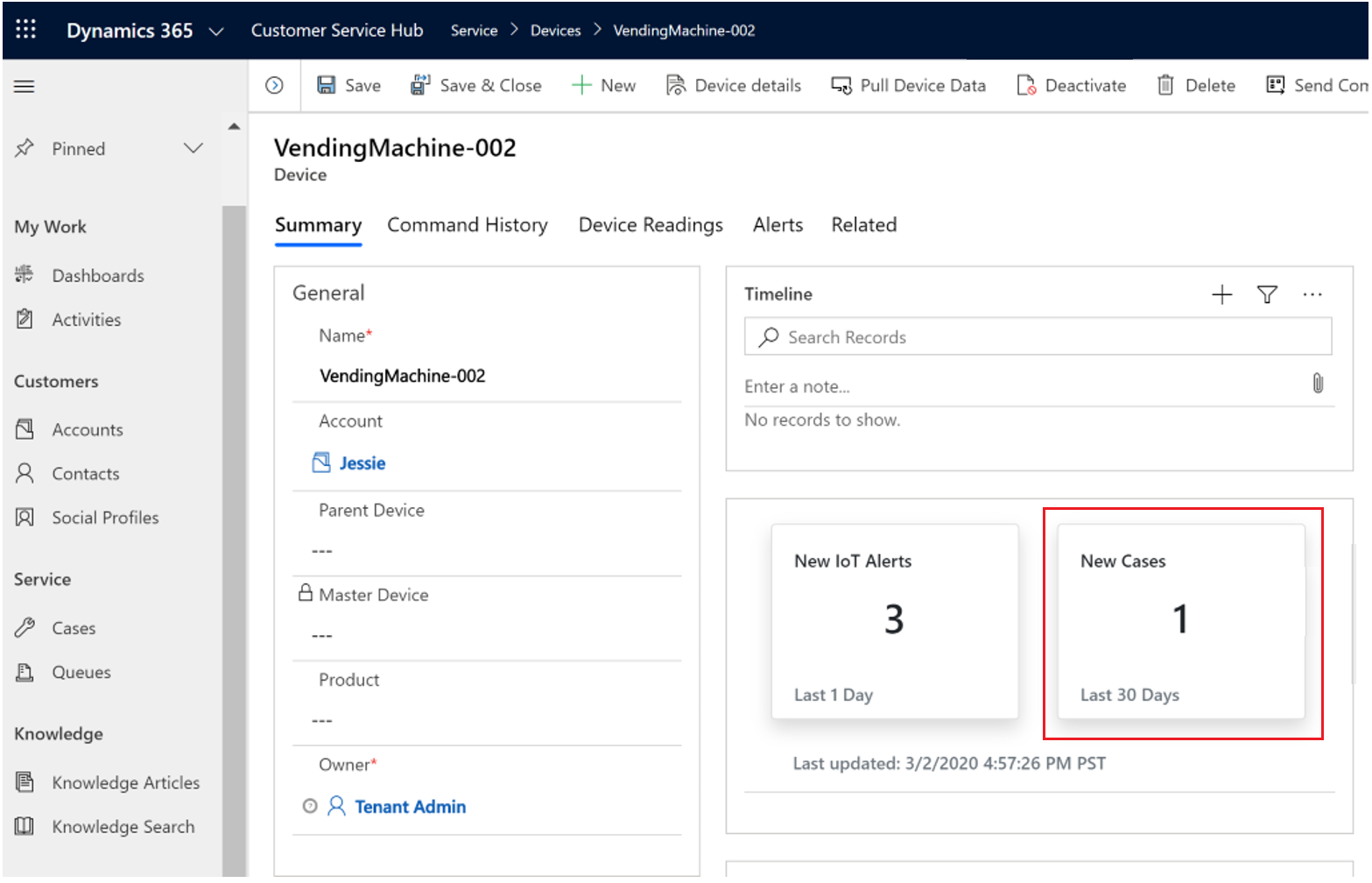Open the Tenant Admin owner link
Image resolution: width=1372 pixels, height=883 pixels.
tap(410, 807)
